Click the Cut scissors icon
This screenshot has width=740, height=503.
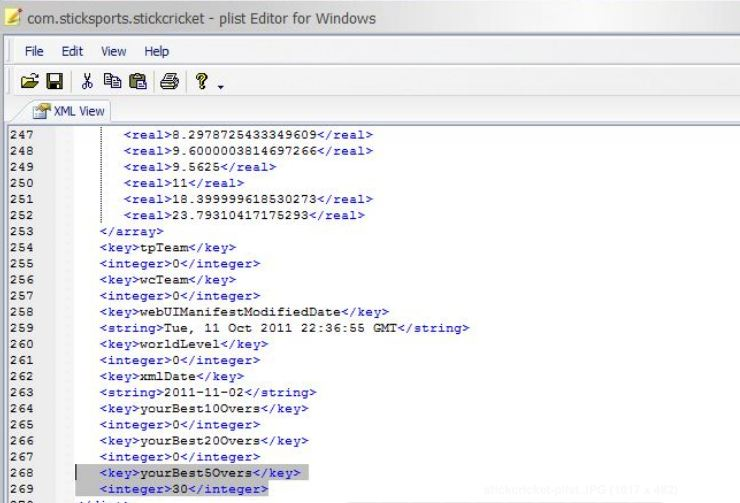coord(87,82)
